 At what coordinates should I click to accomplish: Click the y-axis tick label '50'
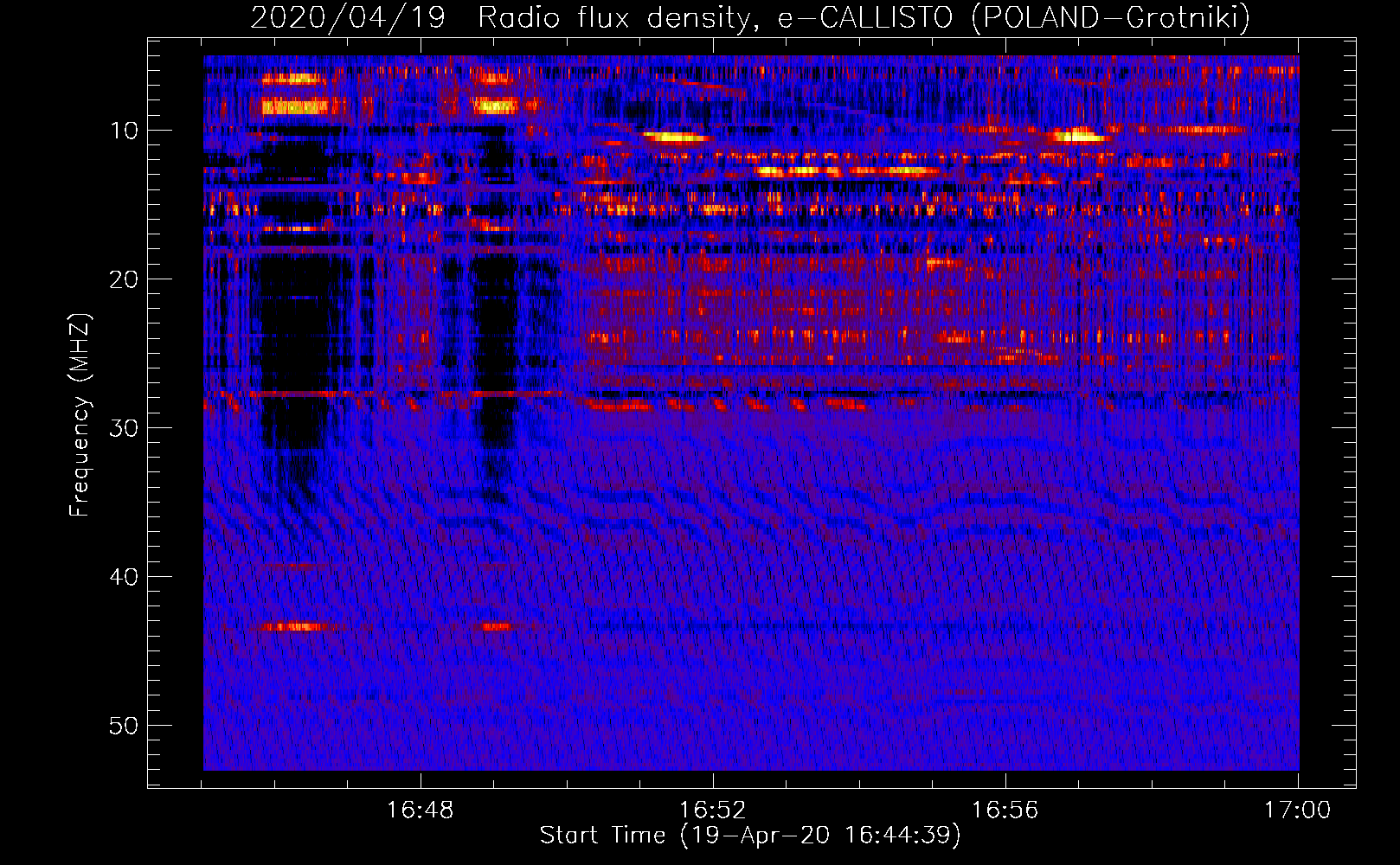pyautogui.click(x=125, y=726)
